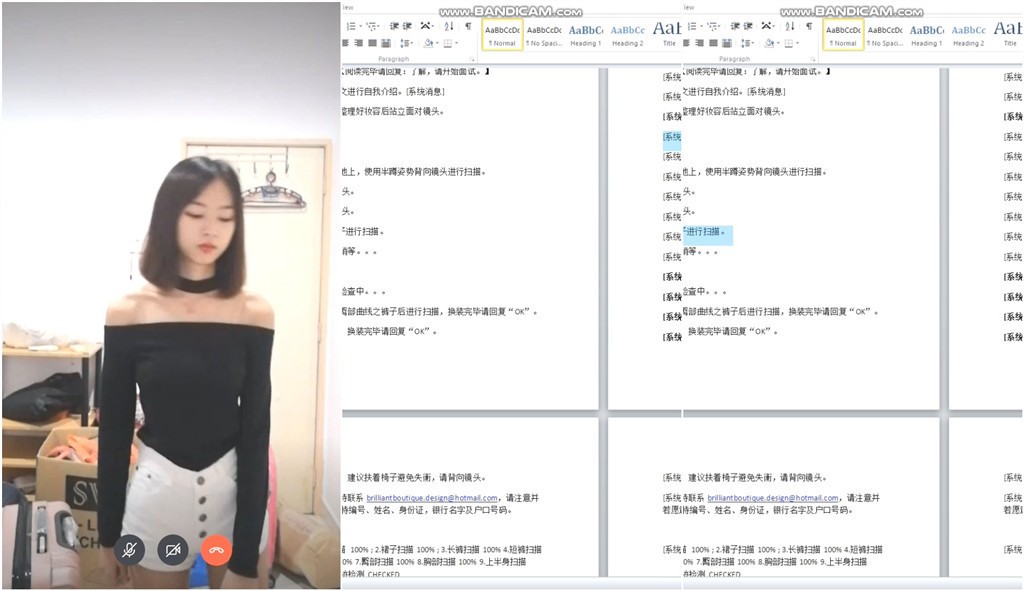Open Paragraph dialog launcher in left Word window
1024x591 pixels.
[x=472, y=59]
